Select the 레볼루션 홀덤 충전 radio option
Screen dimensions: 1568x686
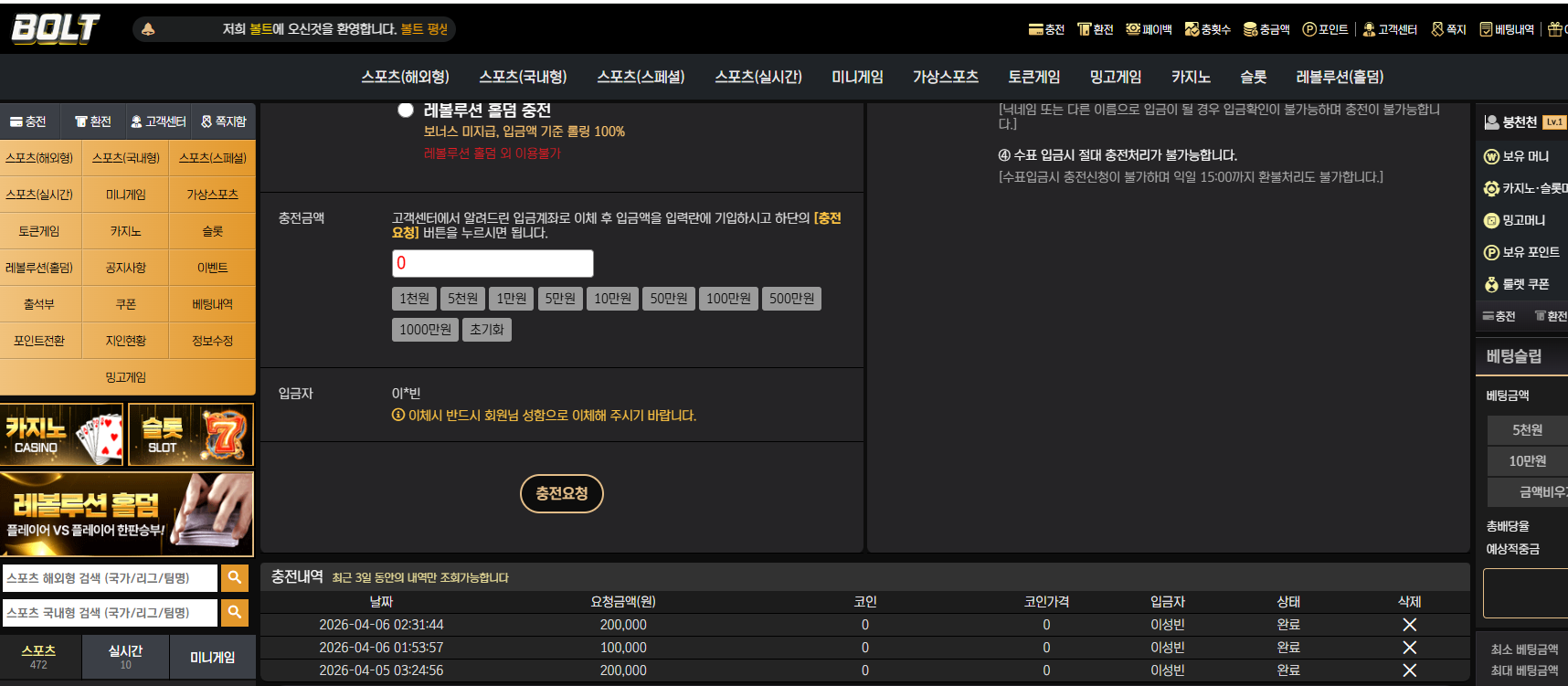click(406, 111)
